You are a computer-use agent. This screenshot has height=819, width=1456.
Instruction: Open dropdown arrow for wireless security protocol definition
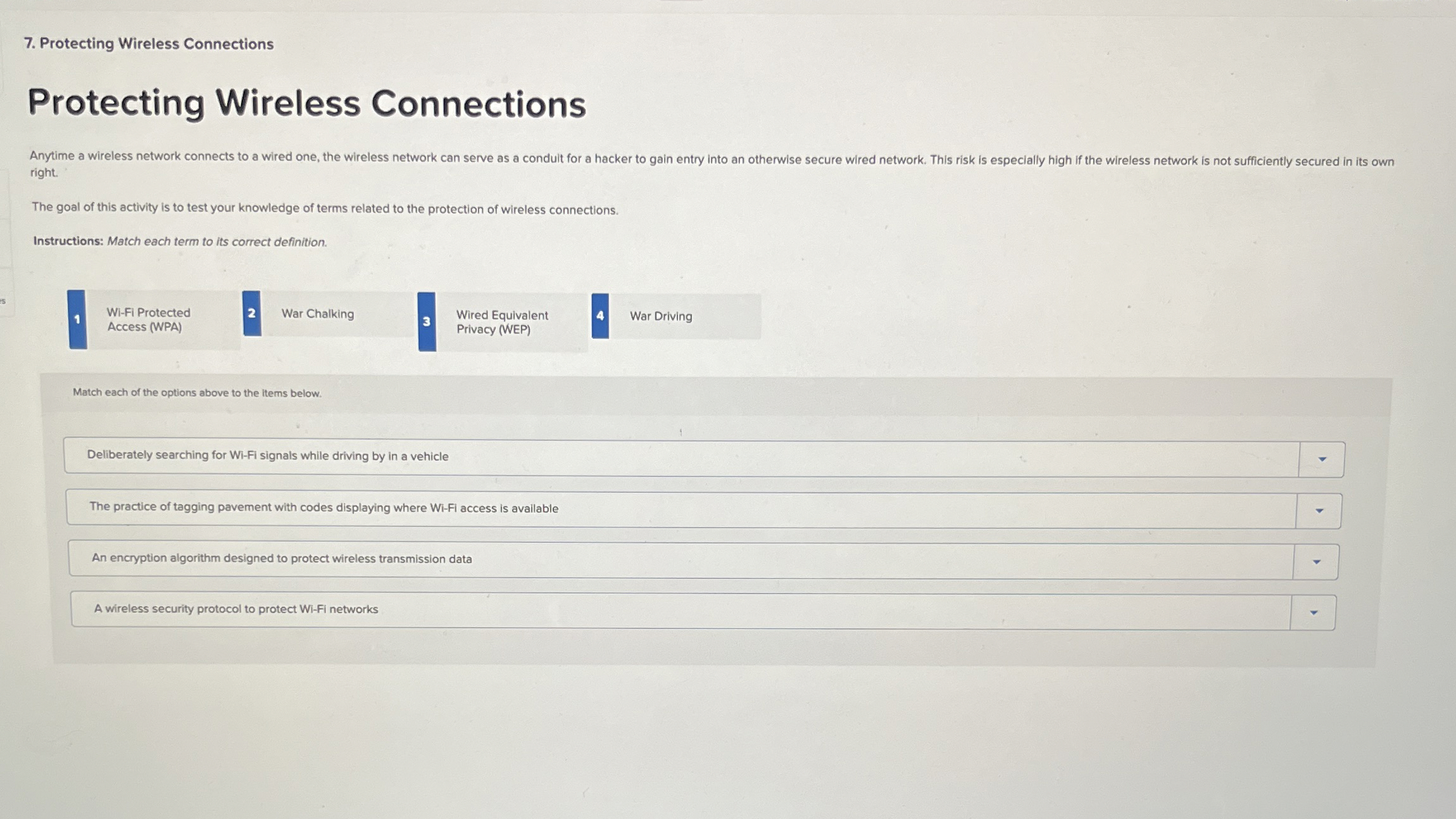point(1314,613)
